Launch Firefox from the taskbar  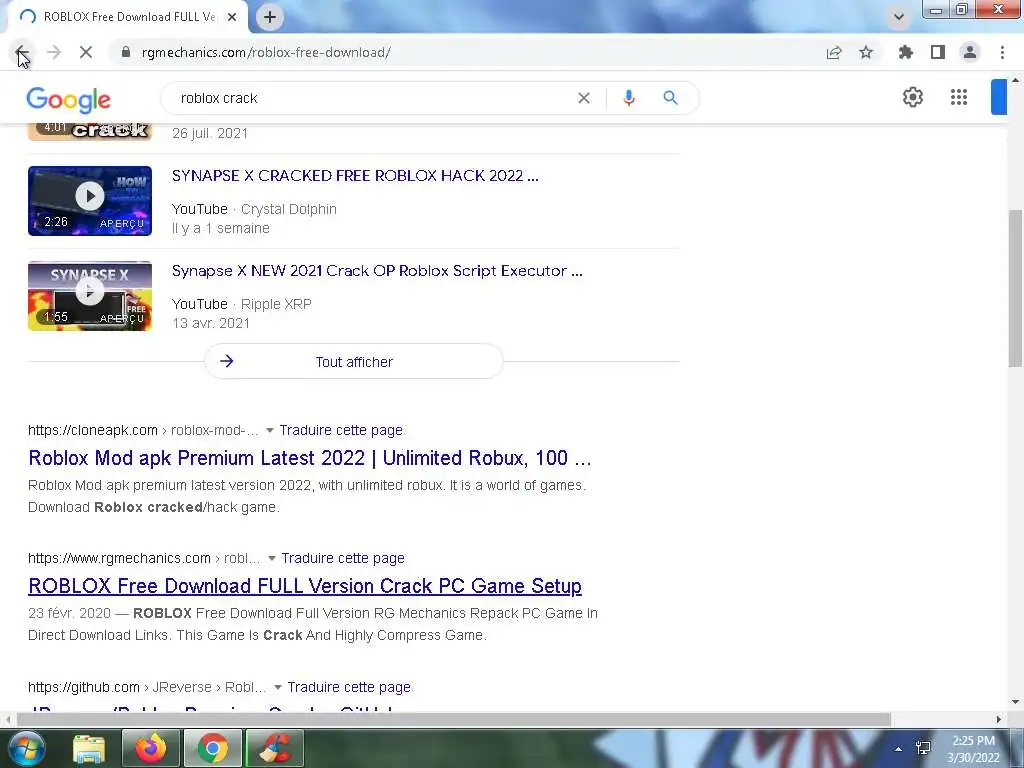coord(150,748)
